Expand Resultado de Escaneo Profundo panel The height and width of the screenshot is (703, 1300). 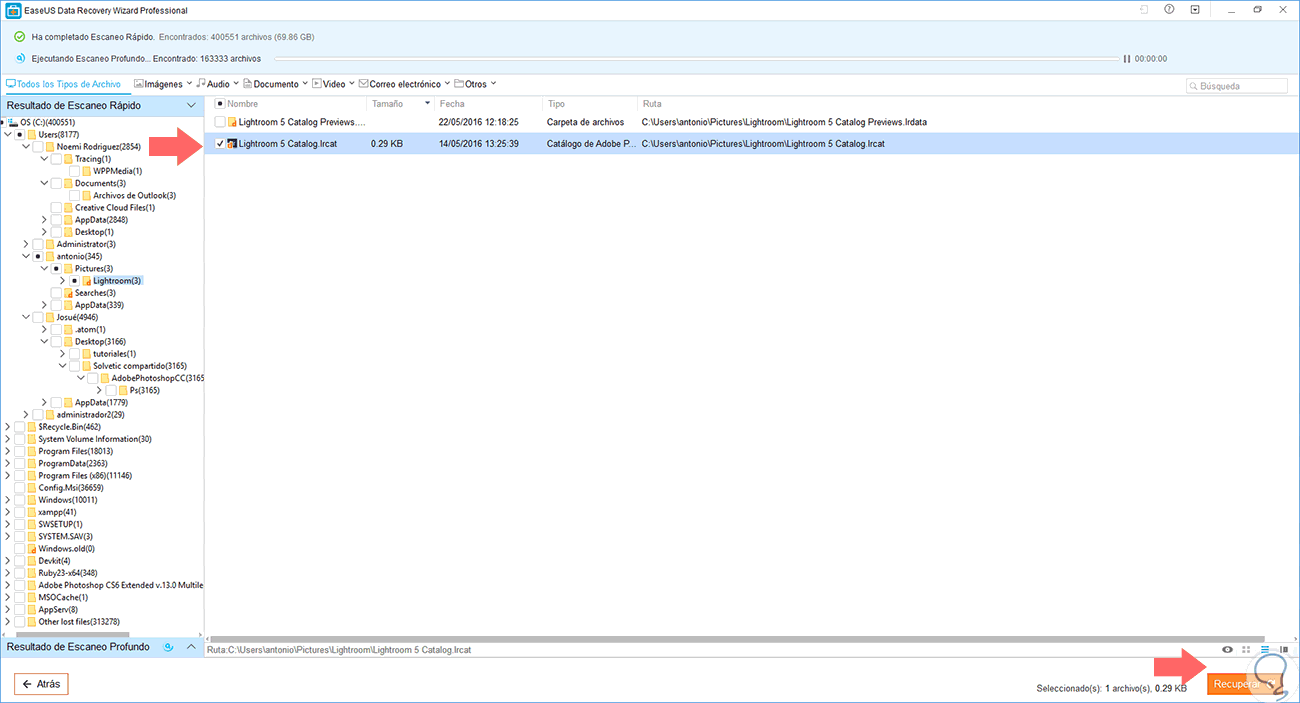[191, 647]
